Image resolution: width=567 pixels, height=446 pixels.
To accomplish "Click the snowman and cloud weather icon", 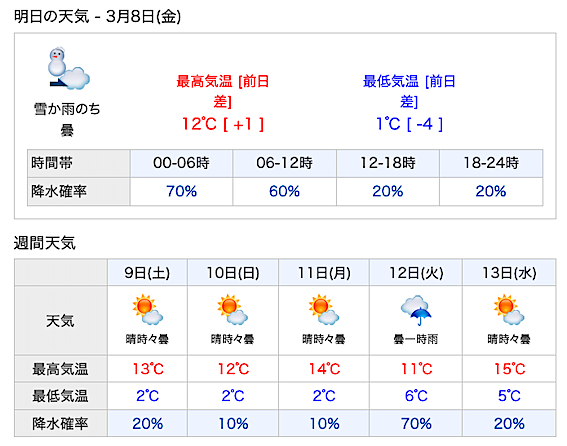I will pos(69,69).
